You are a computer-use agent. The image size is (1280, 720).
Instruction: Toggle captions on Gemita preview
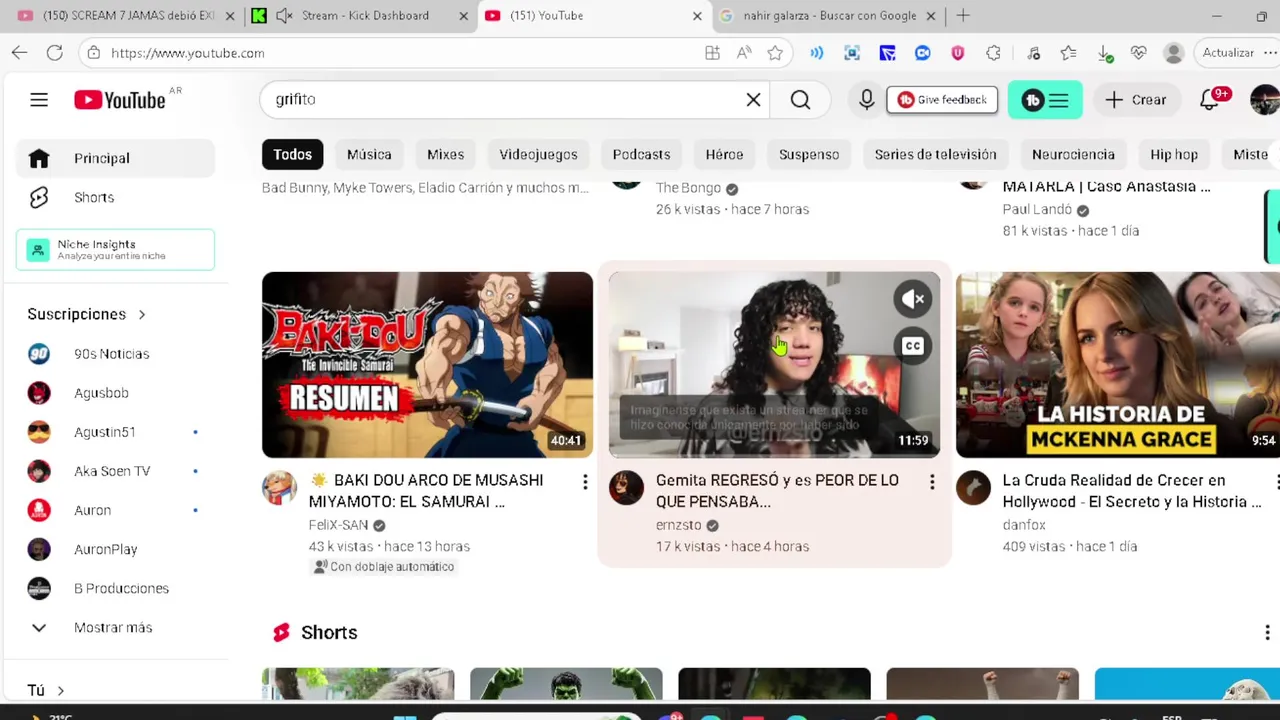pyautogui.click(x=913, y=346)
